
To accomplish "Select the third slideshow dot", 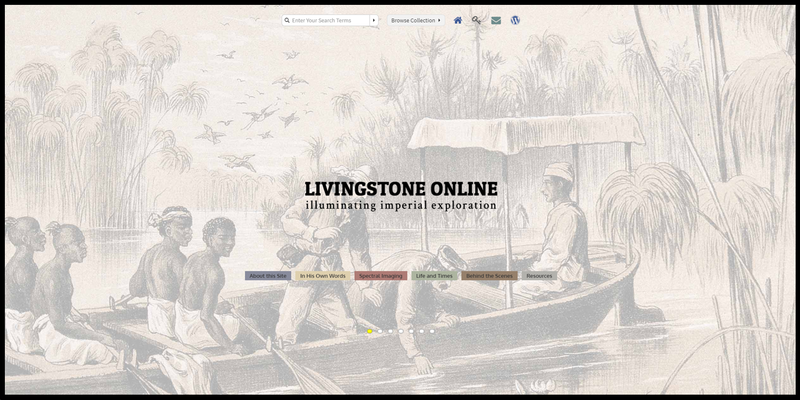I will pos(390,331).
